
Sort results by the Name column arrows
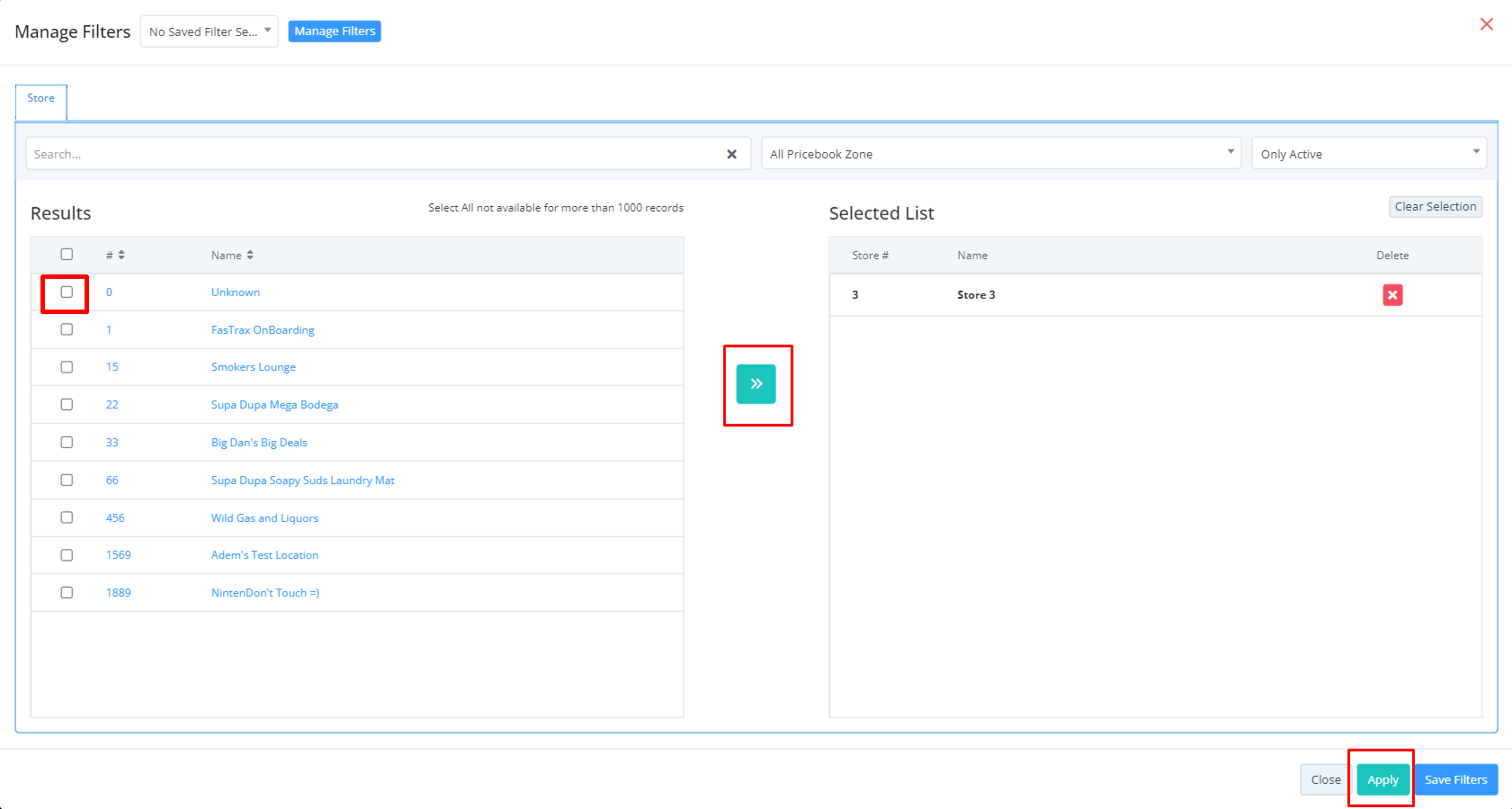tap(250, 256)
